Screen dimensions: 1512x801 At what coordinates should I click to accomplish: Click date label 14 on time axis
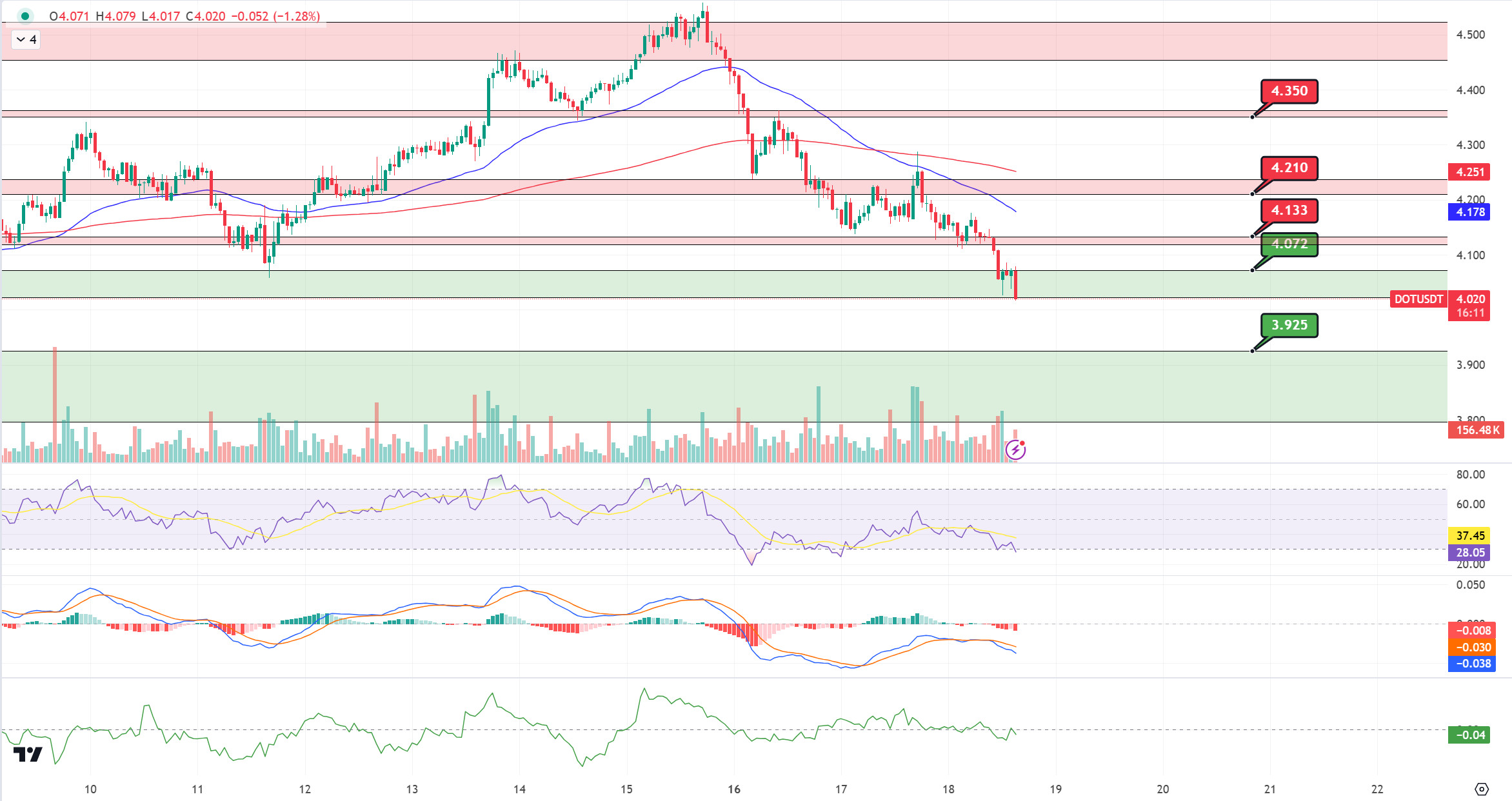(x=519, y=789)
